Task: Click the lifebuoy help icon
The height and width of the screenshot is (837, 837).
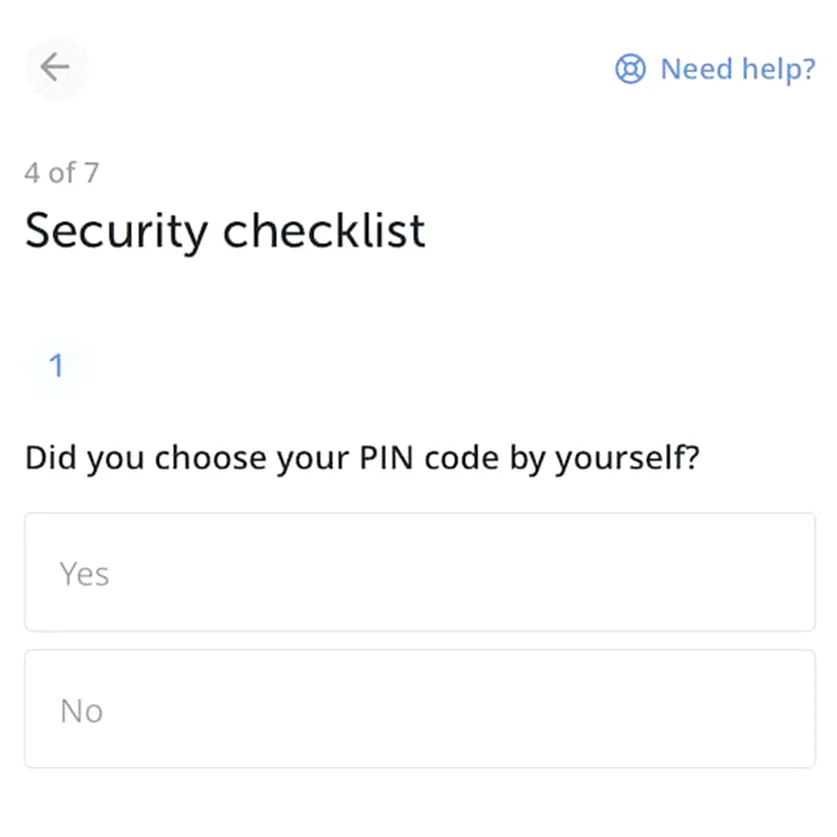Action: [630, 69]
